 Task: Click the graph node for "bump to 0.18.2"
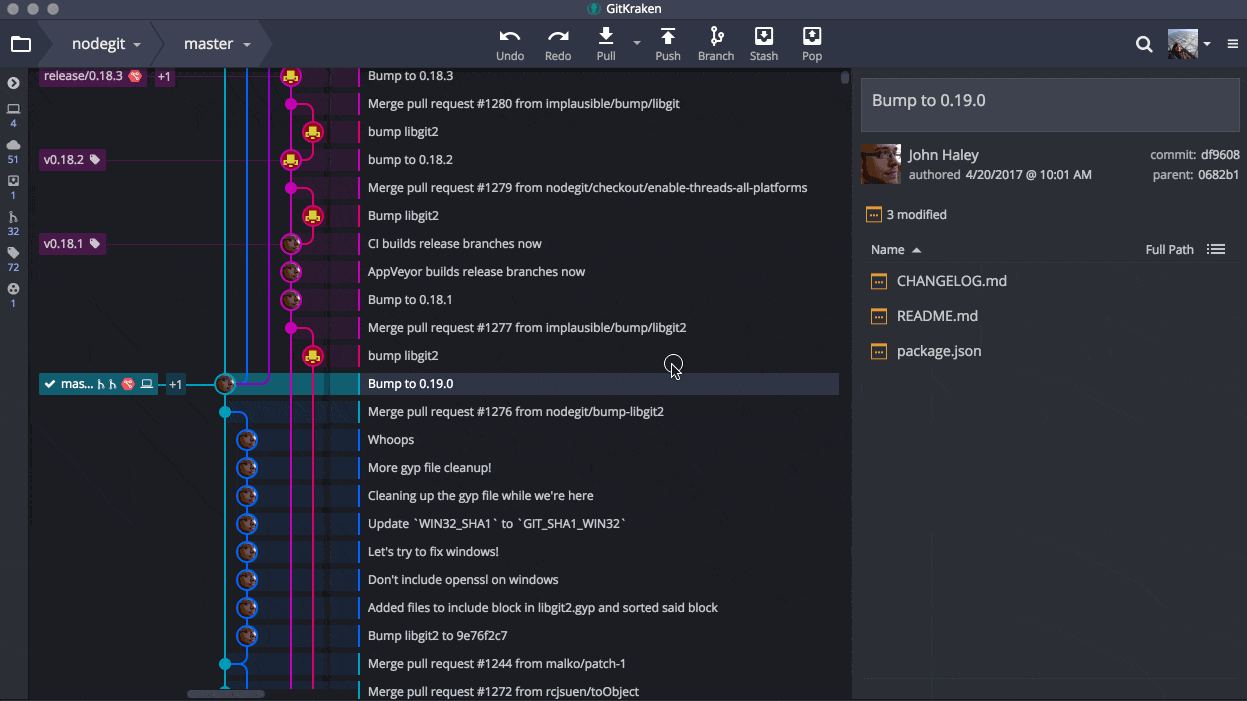[291, 160]
